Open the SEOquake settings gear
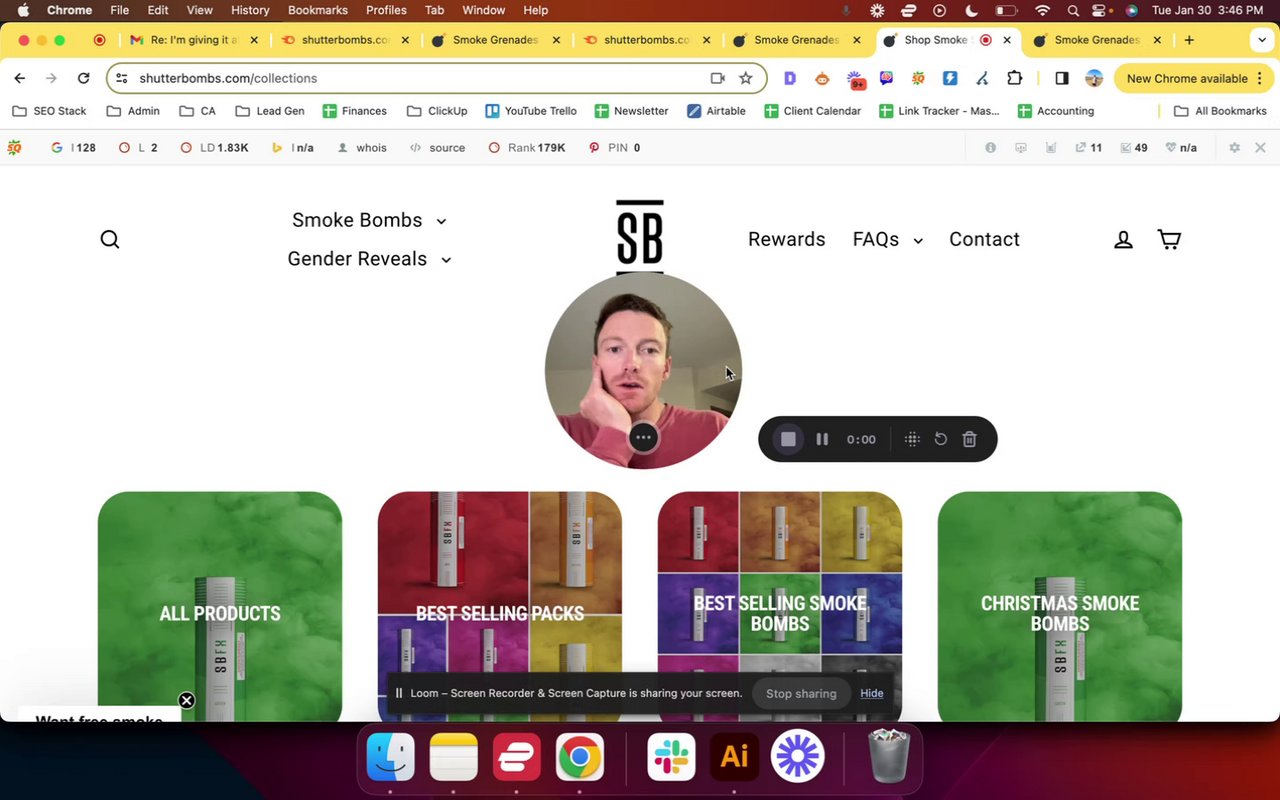1280x800 pixels. coord(1234,147)
